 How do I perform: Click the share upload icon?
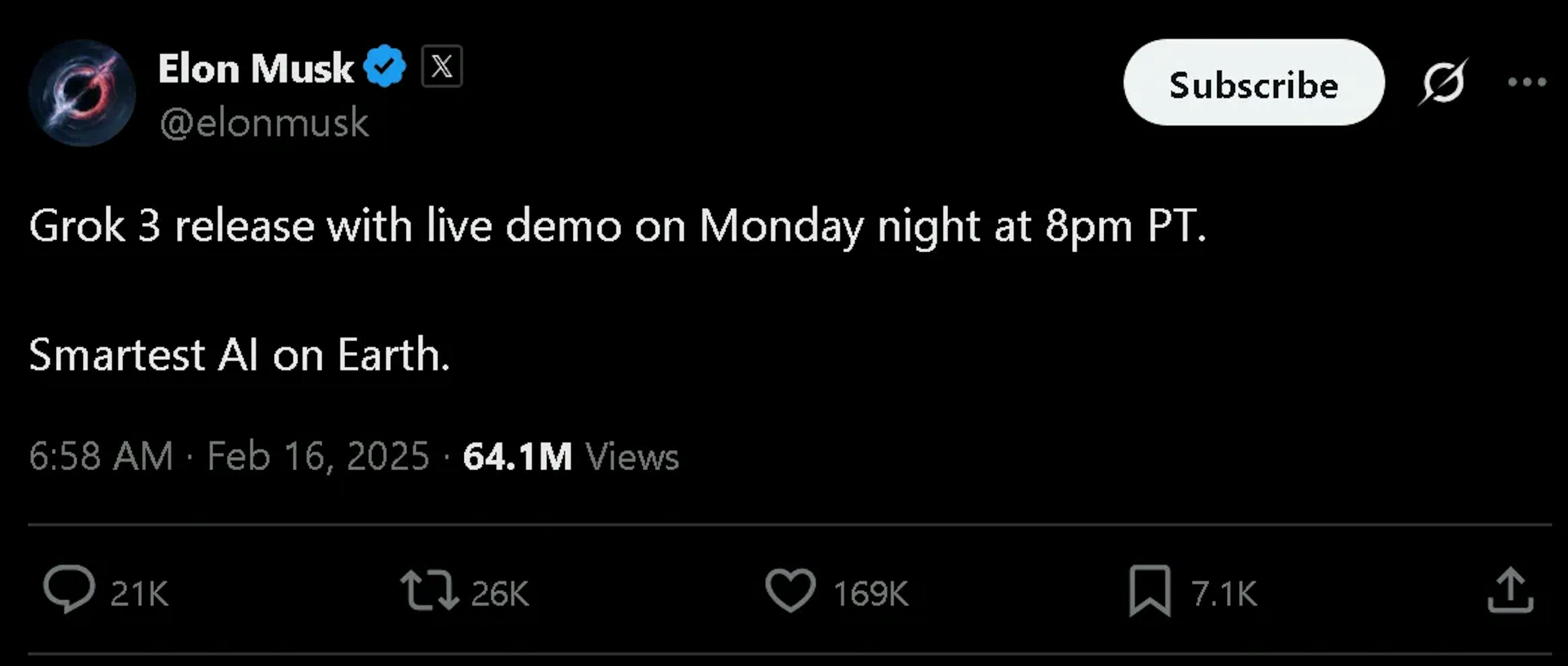click(1510, 590)
